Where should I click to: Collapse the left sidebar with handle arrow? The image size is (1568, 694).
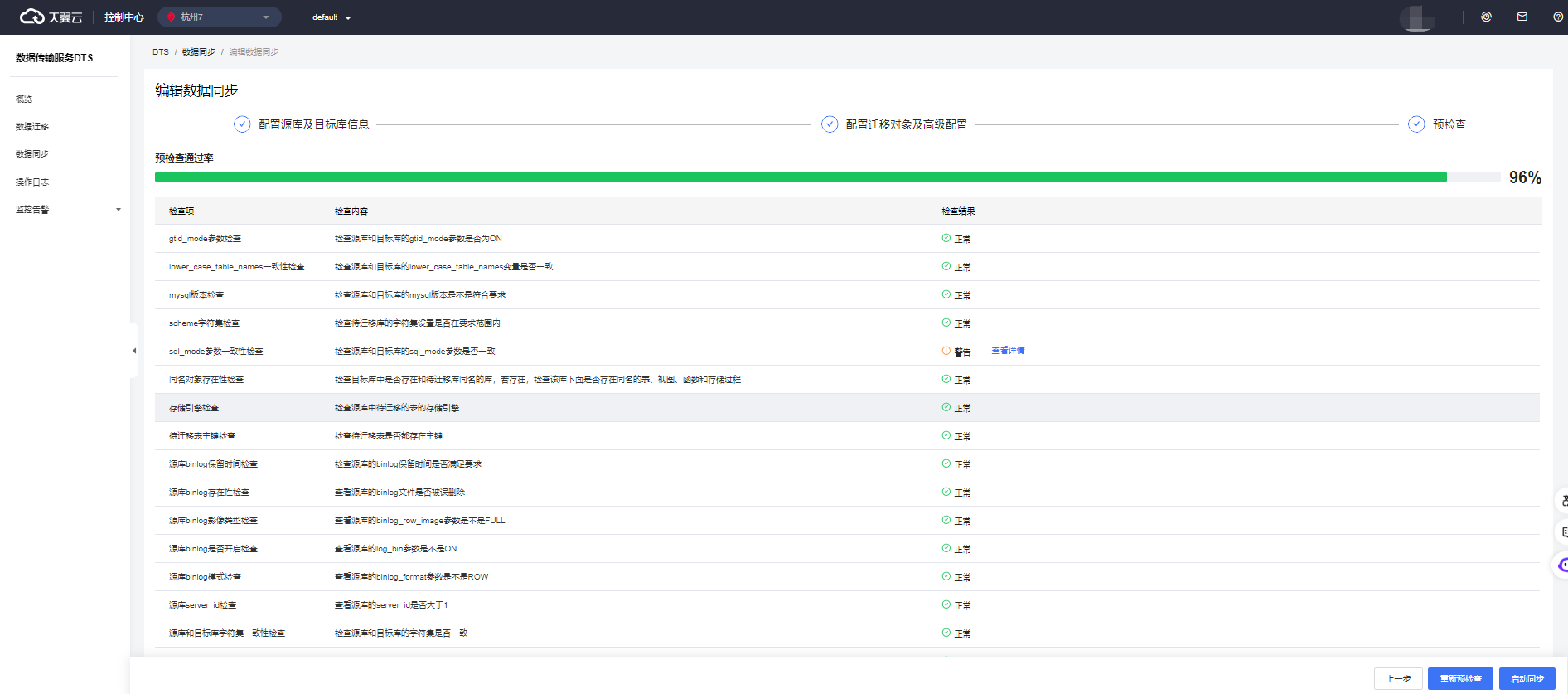tap(134, 351)
